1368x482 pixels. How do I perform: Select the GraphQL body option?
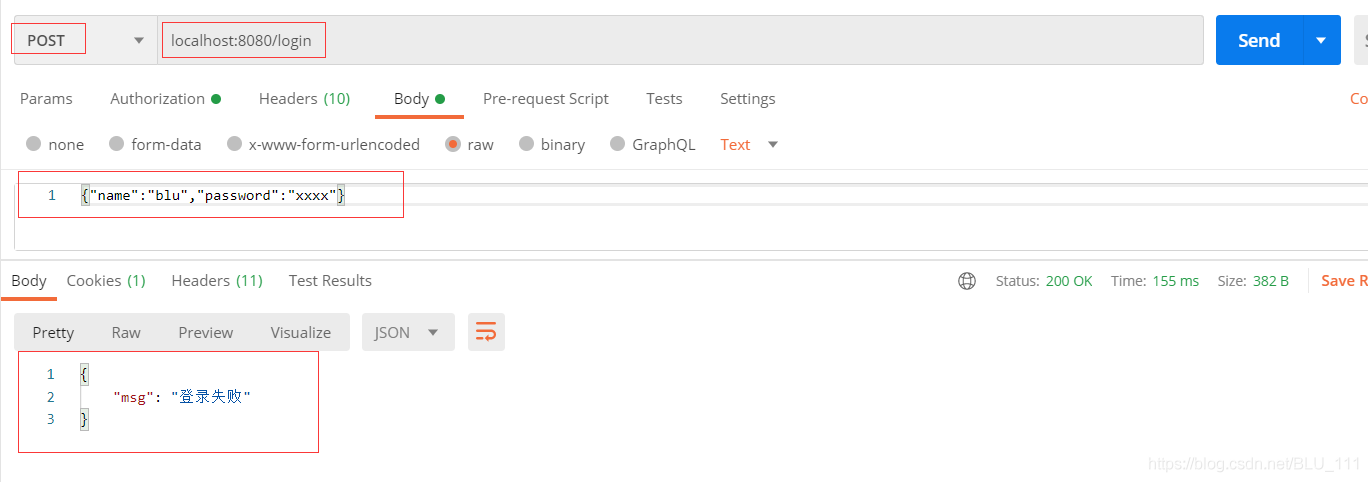[x=652, y=144]
